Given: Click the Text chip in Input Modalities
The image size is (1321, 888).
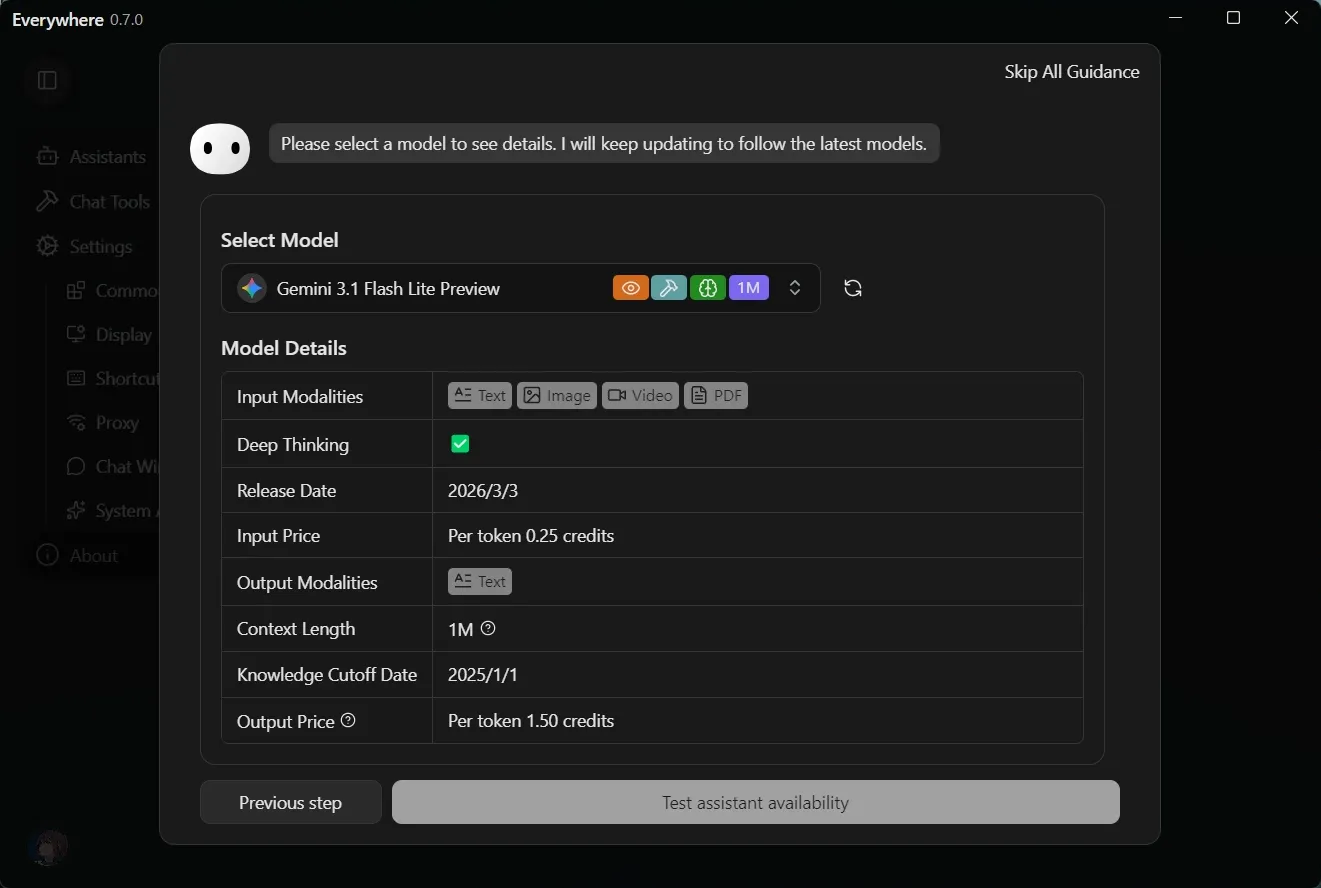Looking at the screenshot, I should [x=480, y=396].
